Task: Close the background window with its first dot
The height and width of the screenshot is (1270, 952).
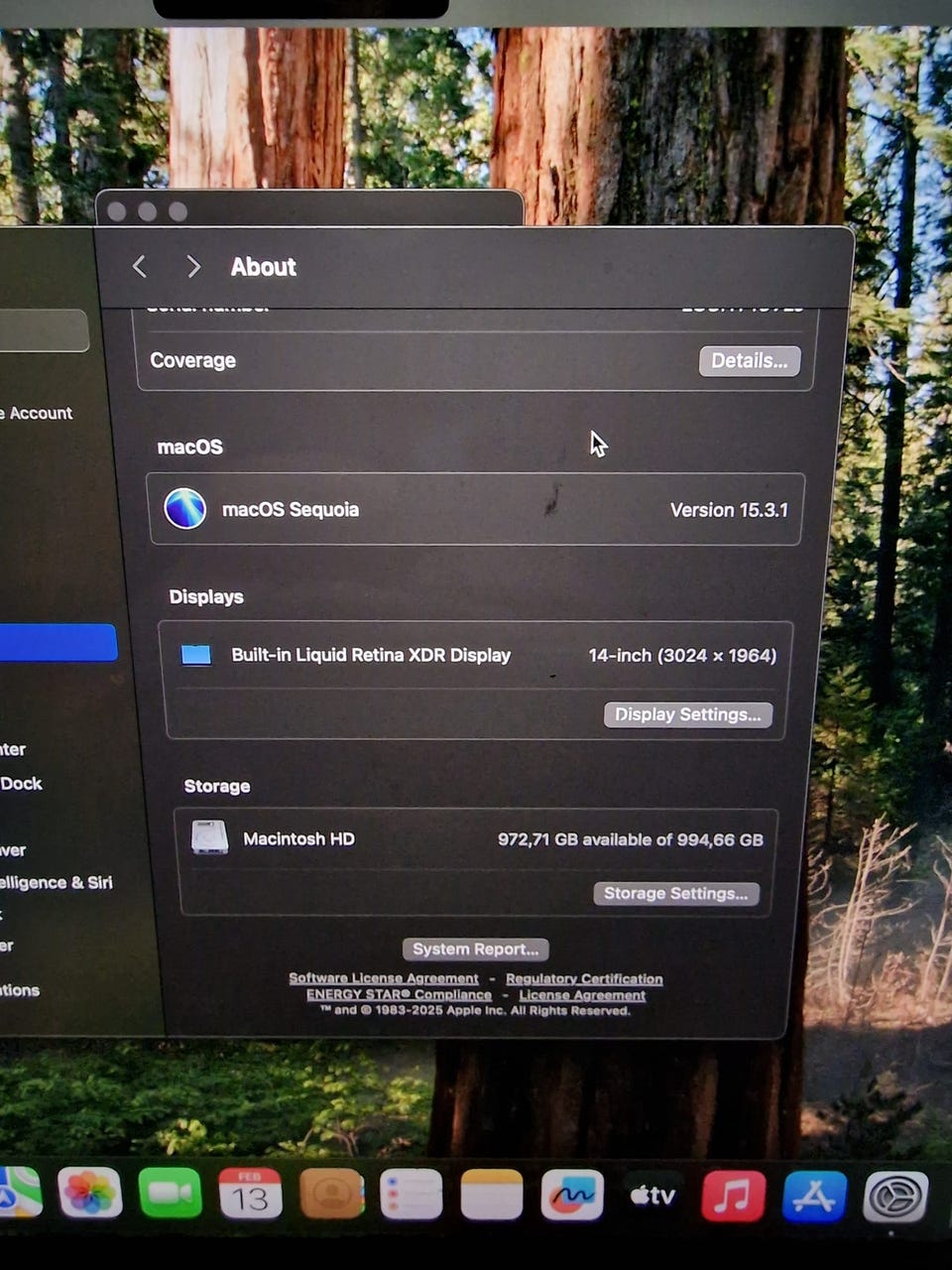Action: click(x=116, y=211)
